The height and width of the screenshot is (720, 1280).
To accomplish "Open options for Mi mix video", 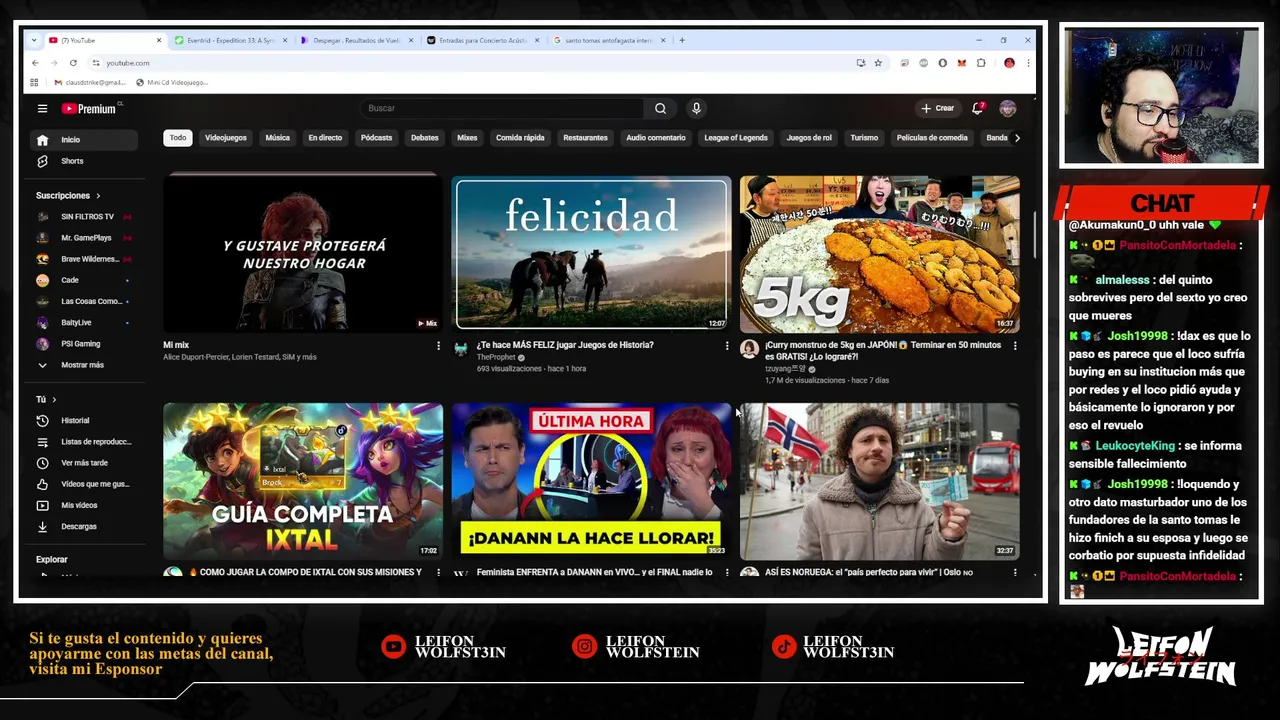I will tap(438, 346).
